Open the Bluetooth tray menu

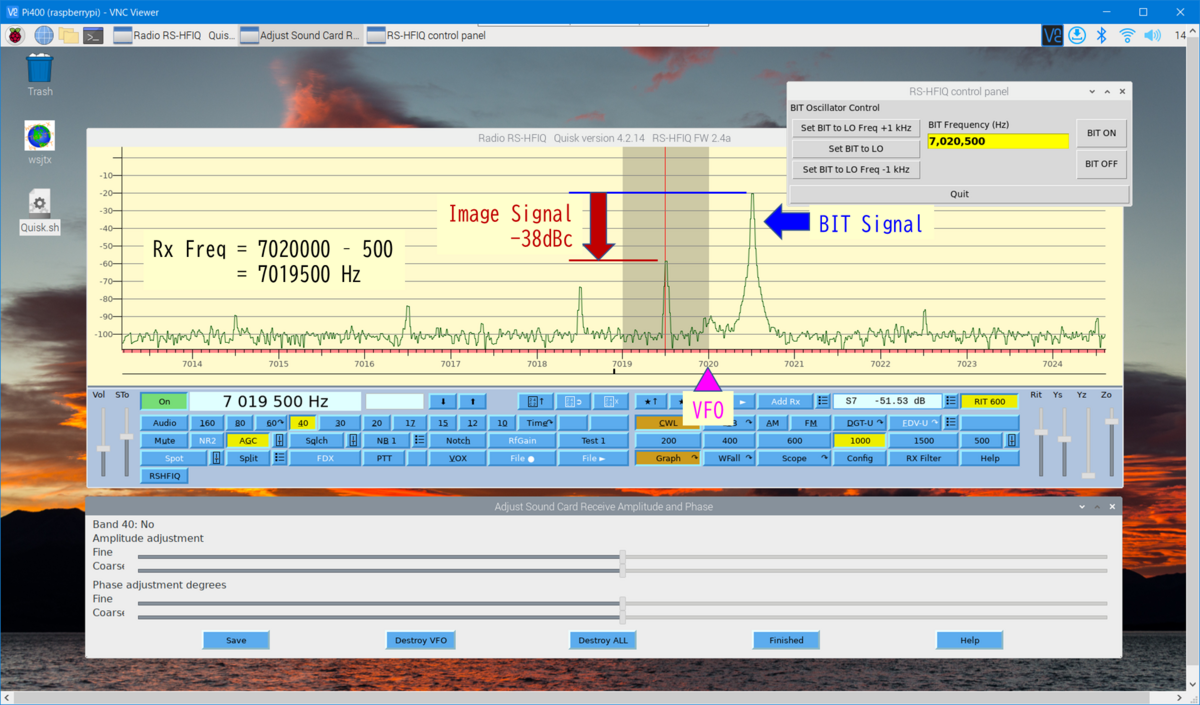(x=1102, y=35)
